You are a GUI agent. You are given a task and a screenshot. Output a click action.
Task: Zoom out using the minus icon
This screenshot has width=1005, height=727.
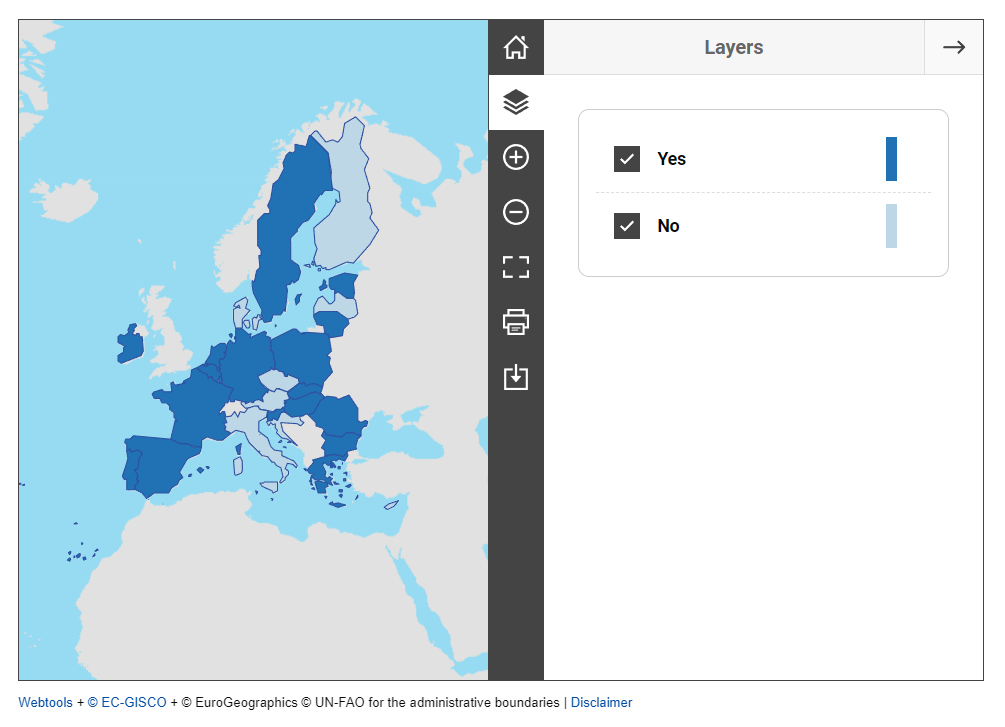pos(516,212)
